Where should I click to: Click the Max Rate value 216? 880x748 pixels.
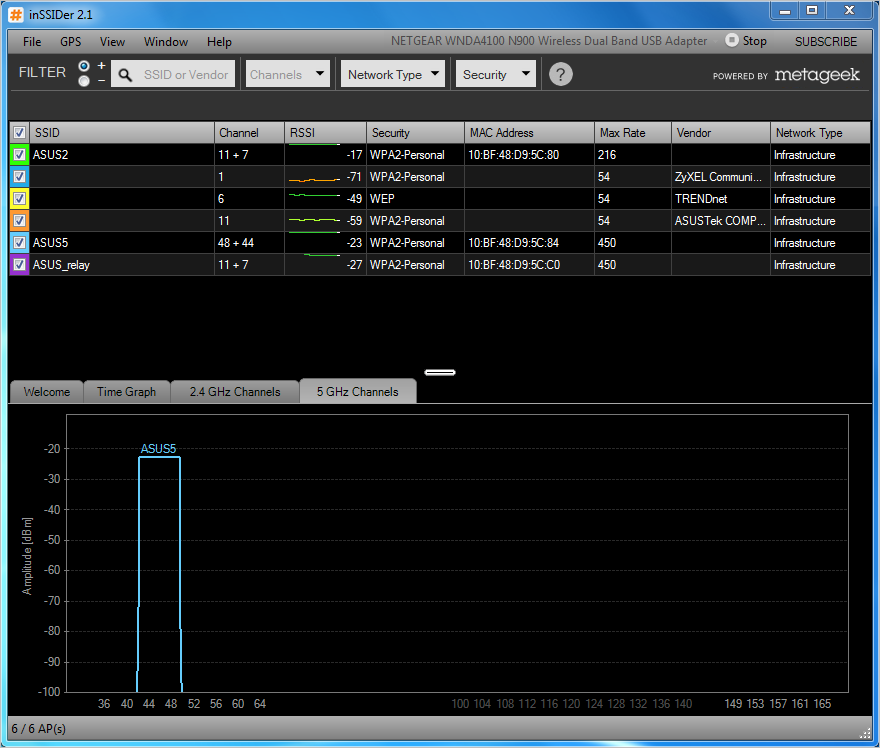click(x=607, y=154)
